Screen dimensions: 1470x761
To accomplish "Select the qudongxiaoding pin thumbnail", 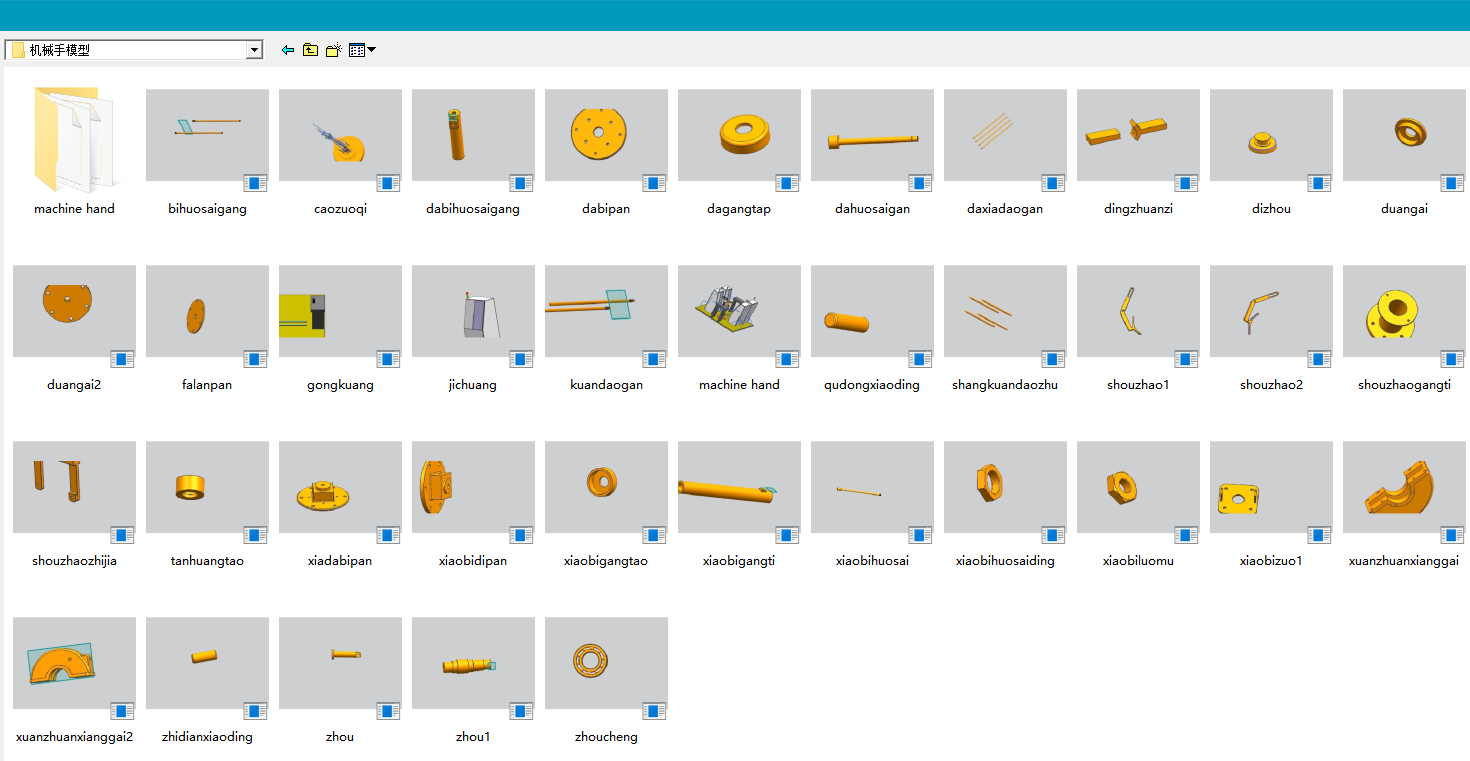I will [x=872, y=311].
